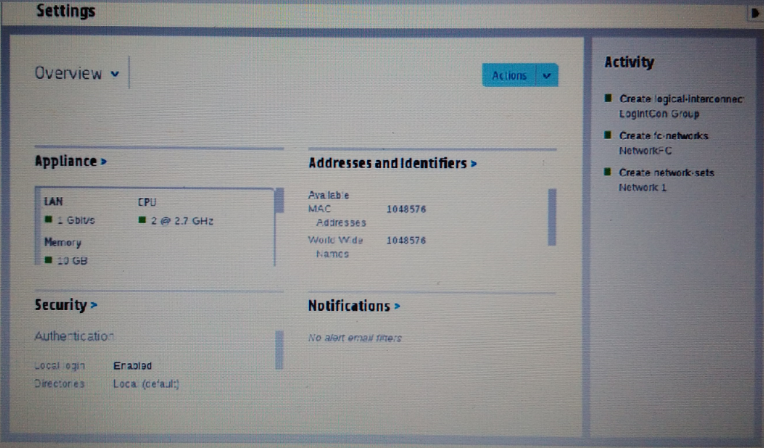Image resolution: width=764 pixels, height=448 pixels.
Task: Go to the Security section
Action: (66, 305)
